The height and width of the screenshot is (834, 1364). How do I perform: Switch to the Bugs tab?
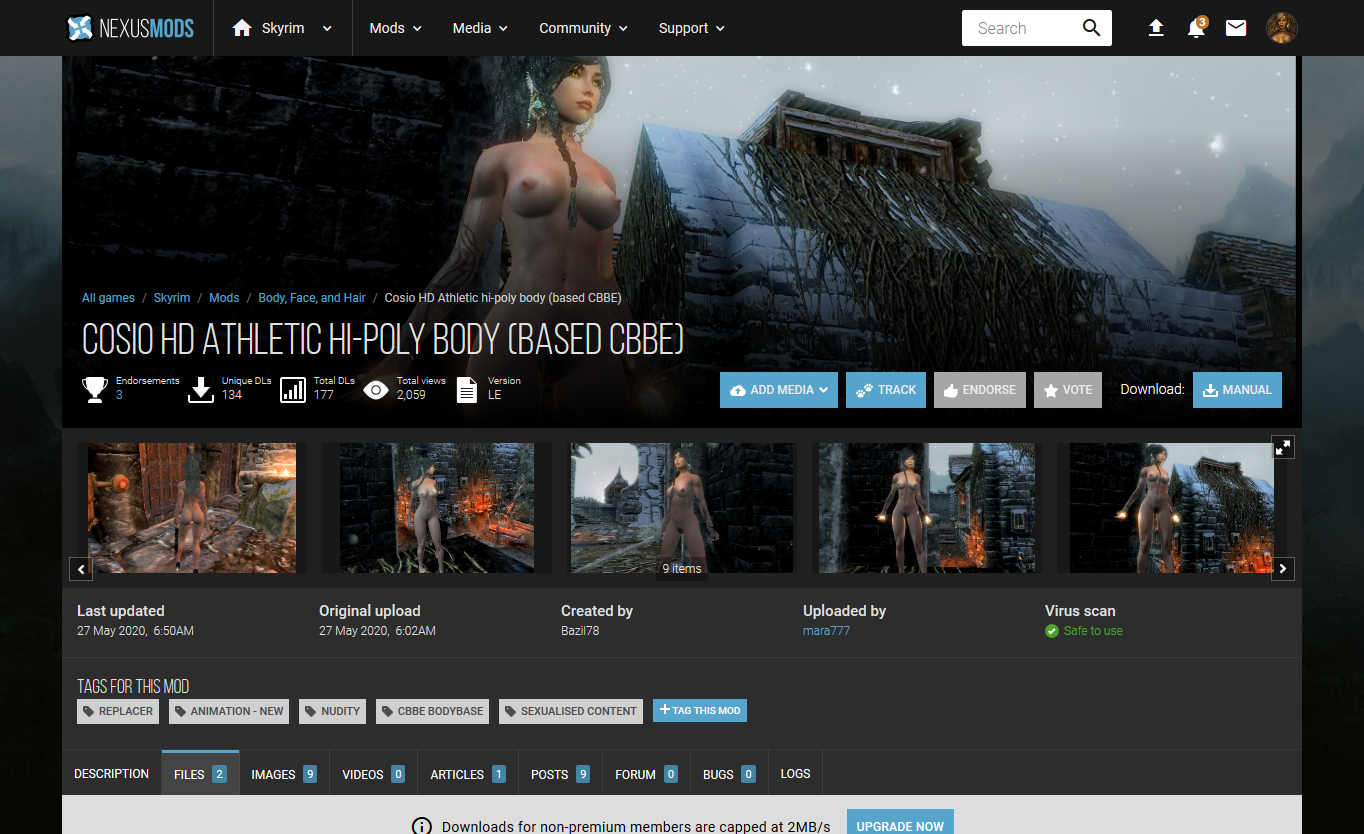point(729,774)
